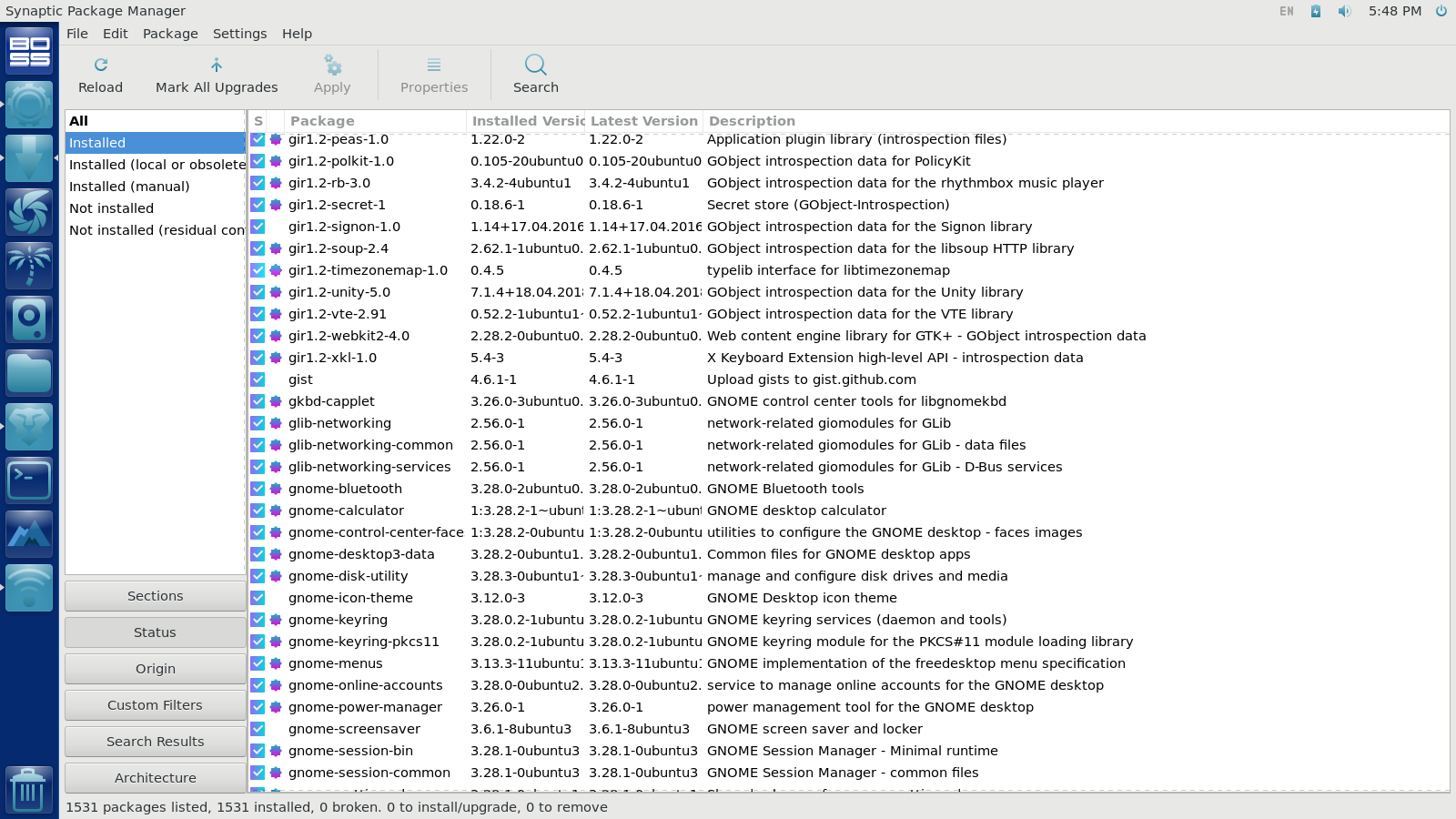The height and width of the screenshot is (819, 1456).
Task: Select the Installed (manual) filter
Action: tap(156, 187)
